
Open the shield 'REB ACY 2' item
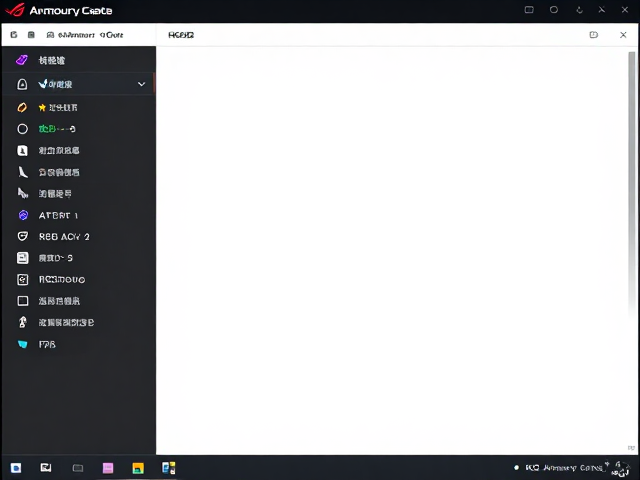point(78,237)
